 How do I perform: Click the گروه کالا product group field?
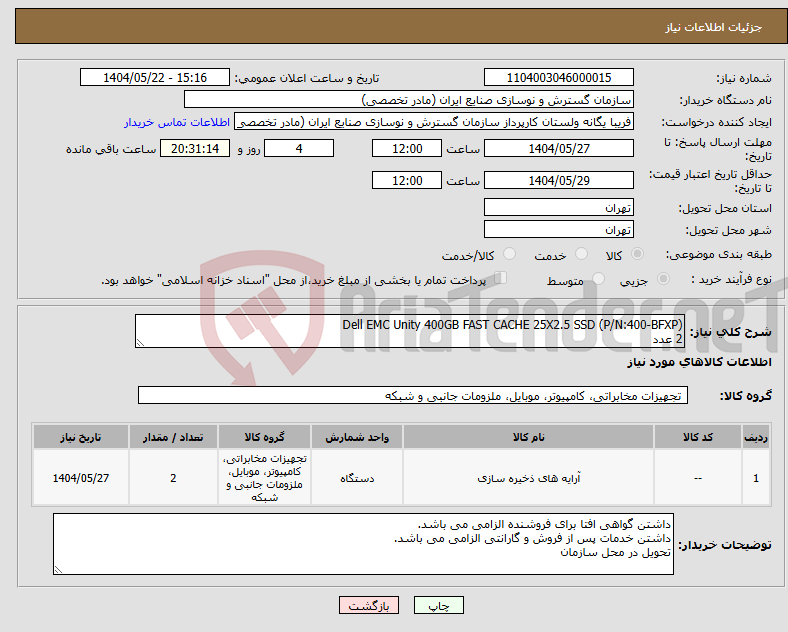(413, 395)
